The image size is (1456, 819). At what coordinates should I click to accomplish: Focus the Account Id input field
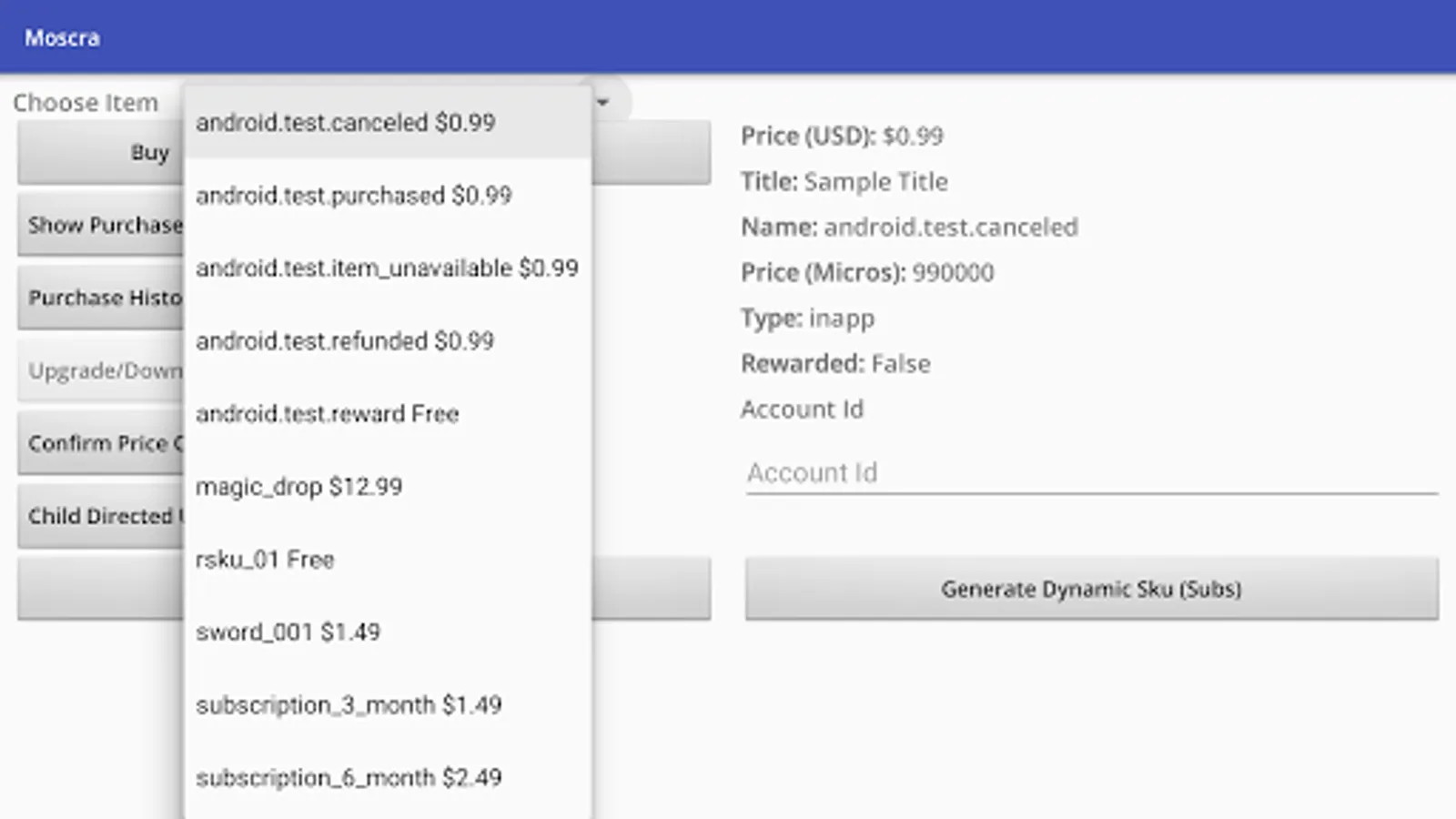(1091, 473)
